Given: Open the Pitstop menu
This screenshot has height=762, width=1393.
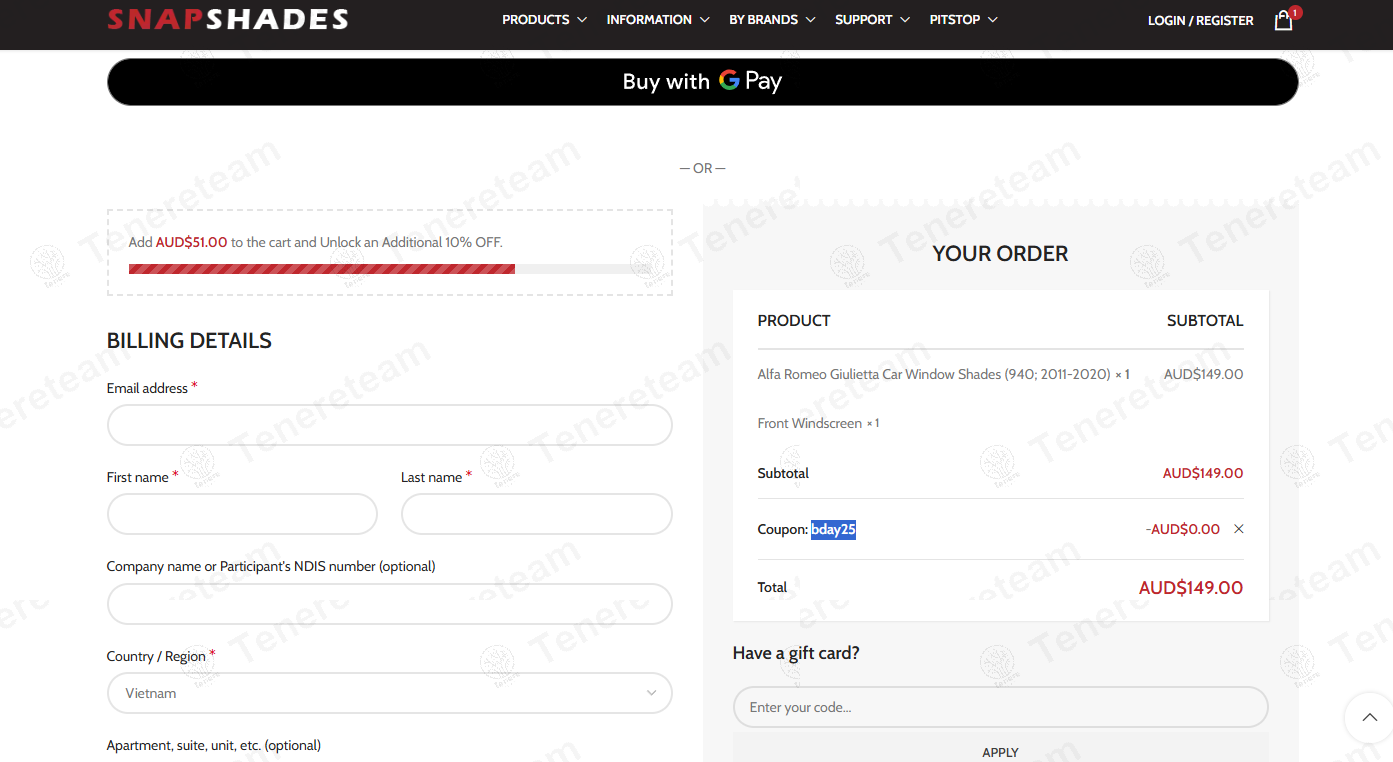Looking at the screenshot, I should tap(963, 20).
